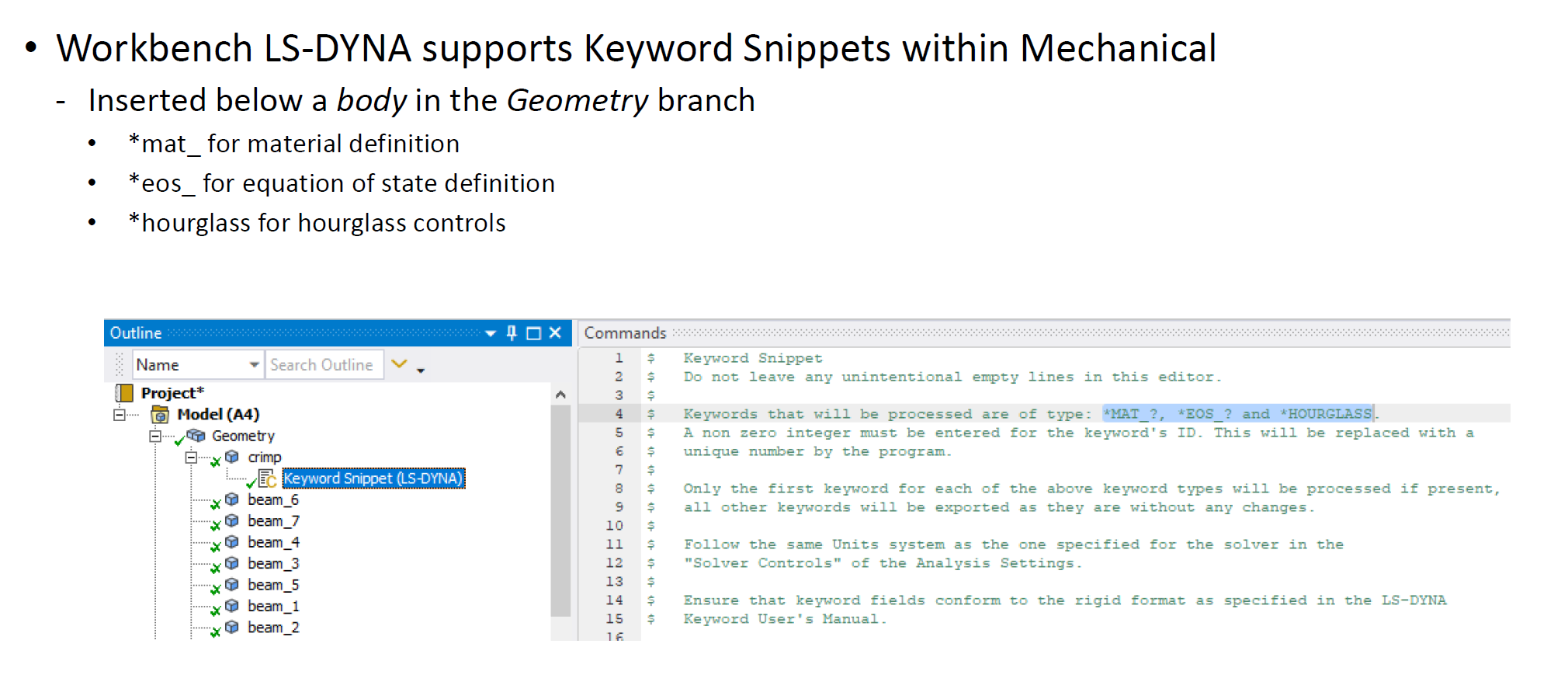Pin the Outline panel
Image resolution: width=1568 pixels, height=675 pixels.
click(512, 332)
